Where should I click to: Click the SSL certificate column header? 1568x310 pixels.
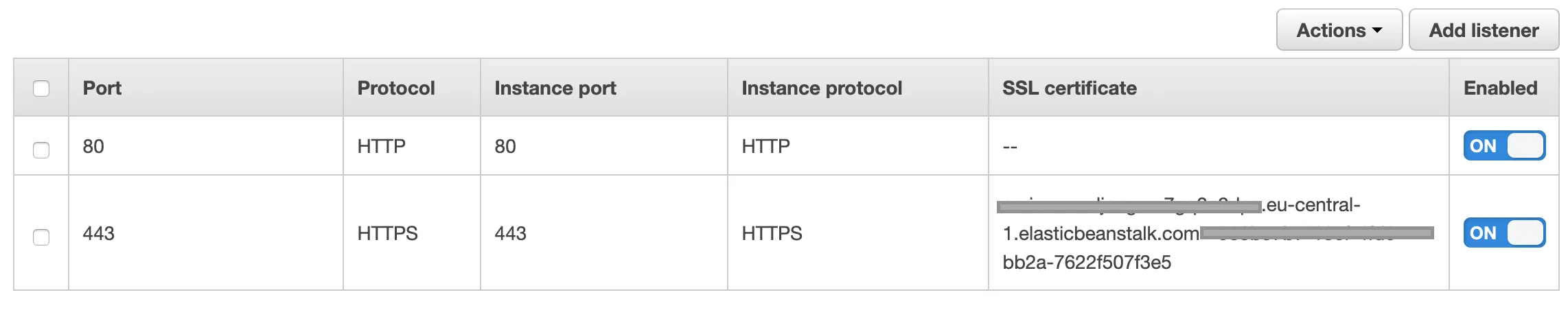pos(1069,88)
